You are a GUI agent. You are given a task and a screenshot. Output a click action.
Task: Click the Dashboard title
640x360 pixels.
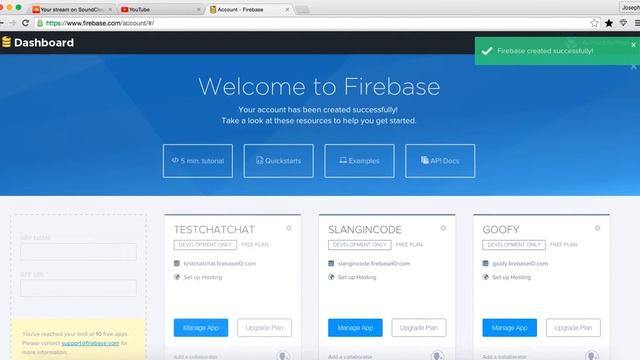click(x=44, y=42)
